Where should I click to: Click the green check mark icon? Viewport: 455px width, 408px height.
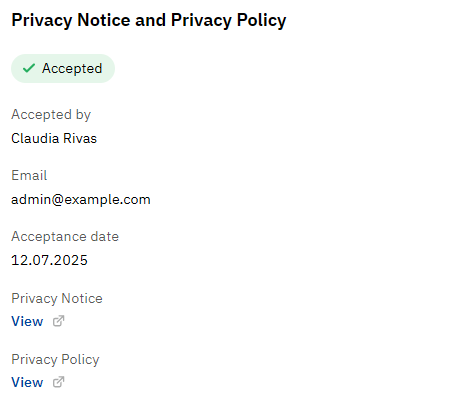pyautogui.click(x=29, y=68)
